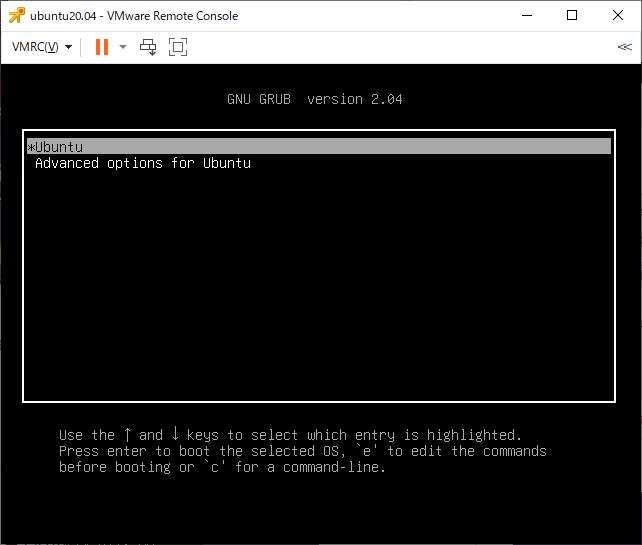
Task: Click the 'Press enter to boot' help line
Action: pyautogui.click(x=303, y=451)
